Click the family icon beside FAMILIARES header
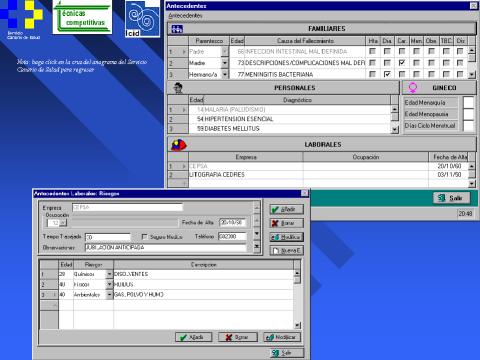480x360 pixels. (177, 29)
